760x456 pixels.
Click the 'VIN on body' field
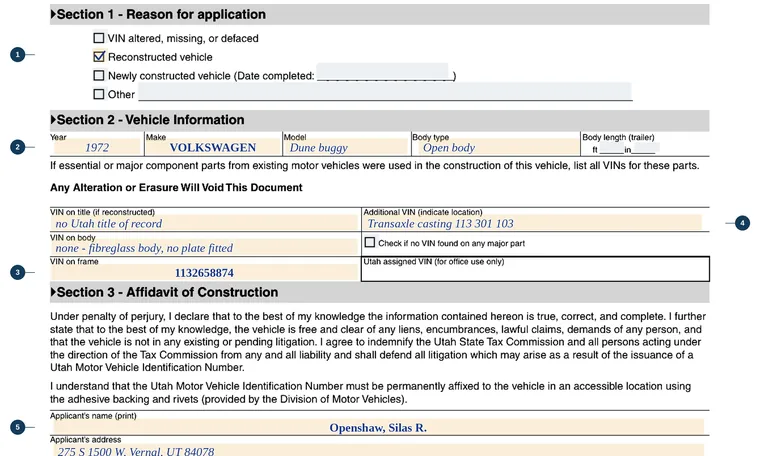(205, 248)
